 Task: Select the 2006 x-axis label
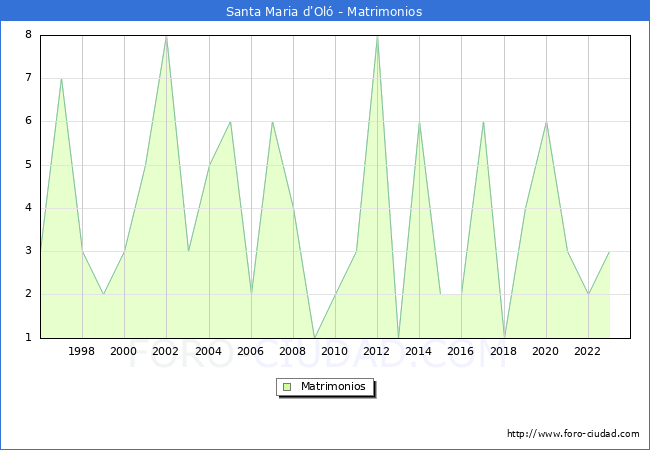tap(250, 351)
